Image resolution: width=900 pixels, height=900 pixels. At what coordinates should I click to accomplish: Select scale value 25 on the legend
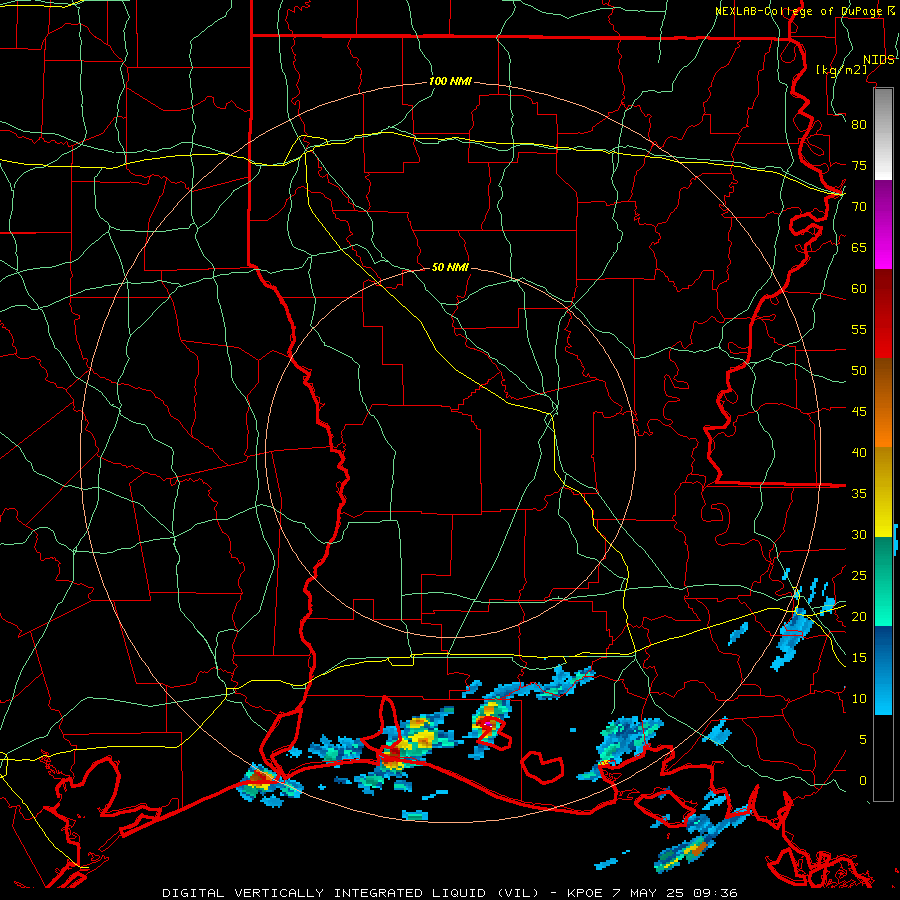[859, 576]
